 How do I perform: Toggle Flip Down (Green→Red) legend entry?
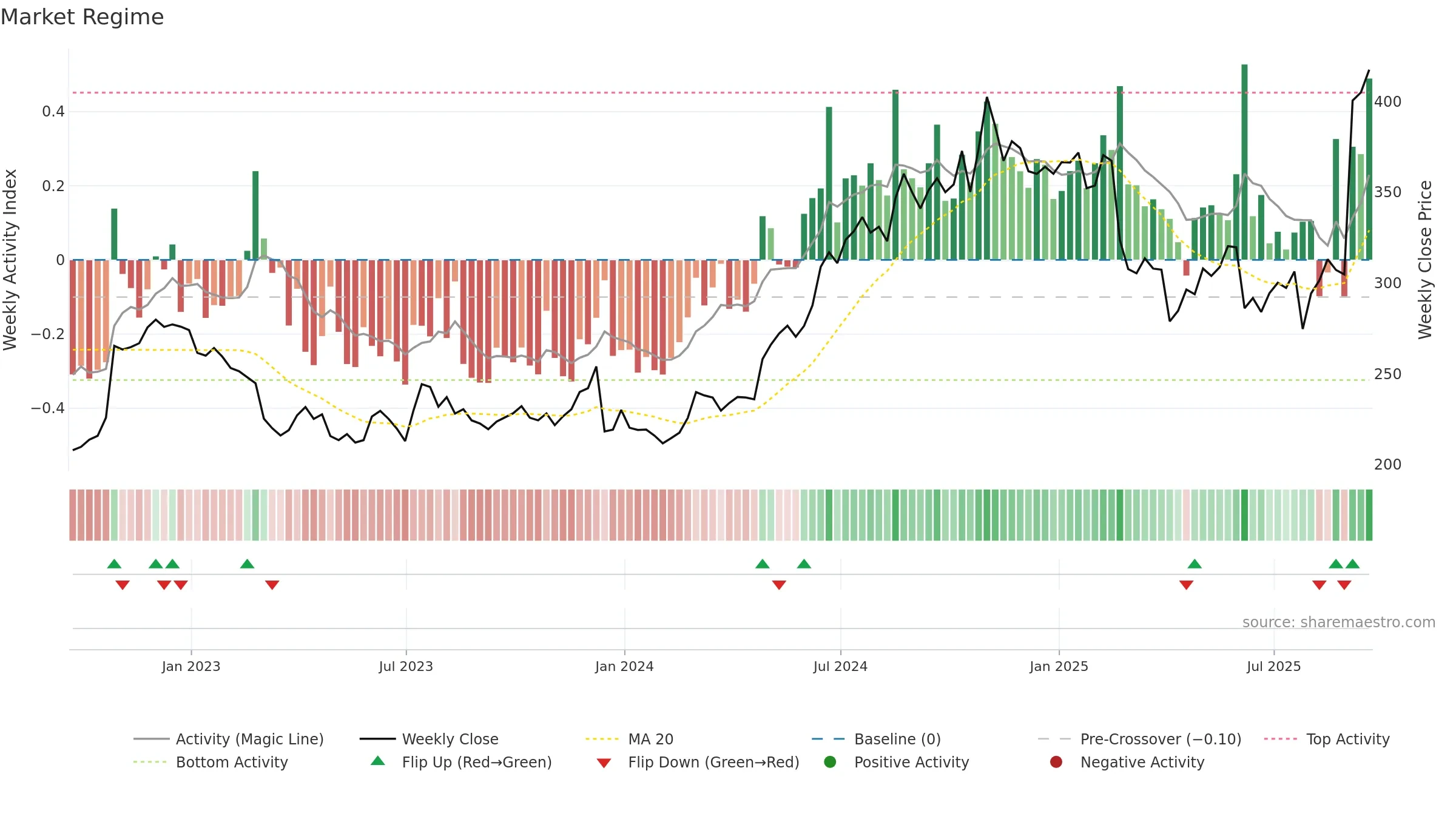[x=698, y=762]
